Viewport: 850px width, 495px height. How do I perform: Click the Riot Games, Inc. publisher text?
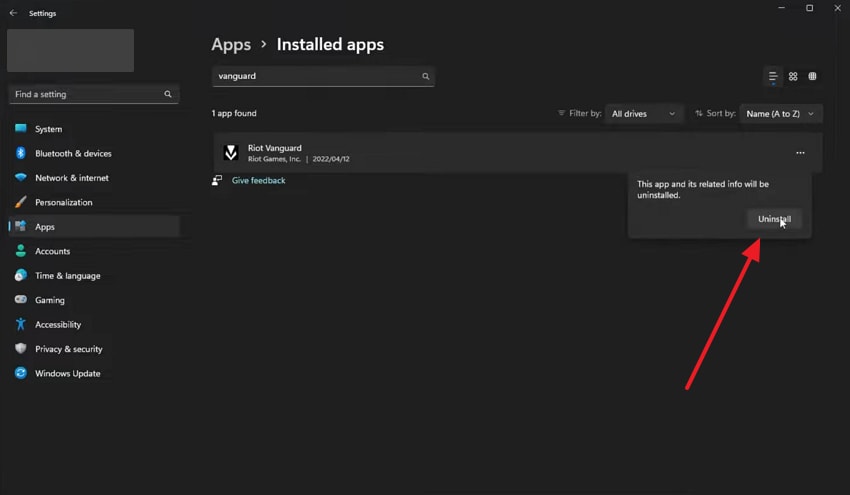(274, 159)
